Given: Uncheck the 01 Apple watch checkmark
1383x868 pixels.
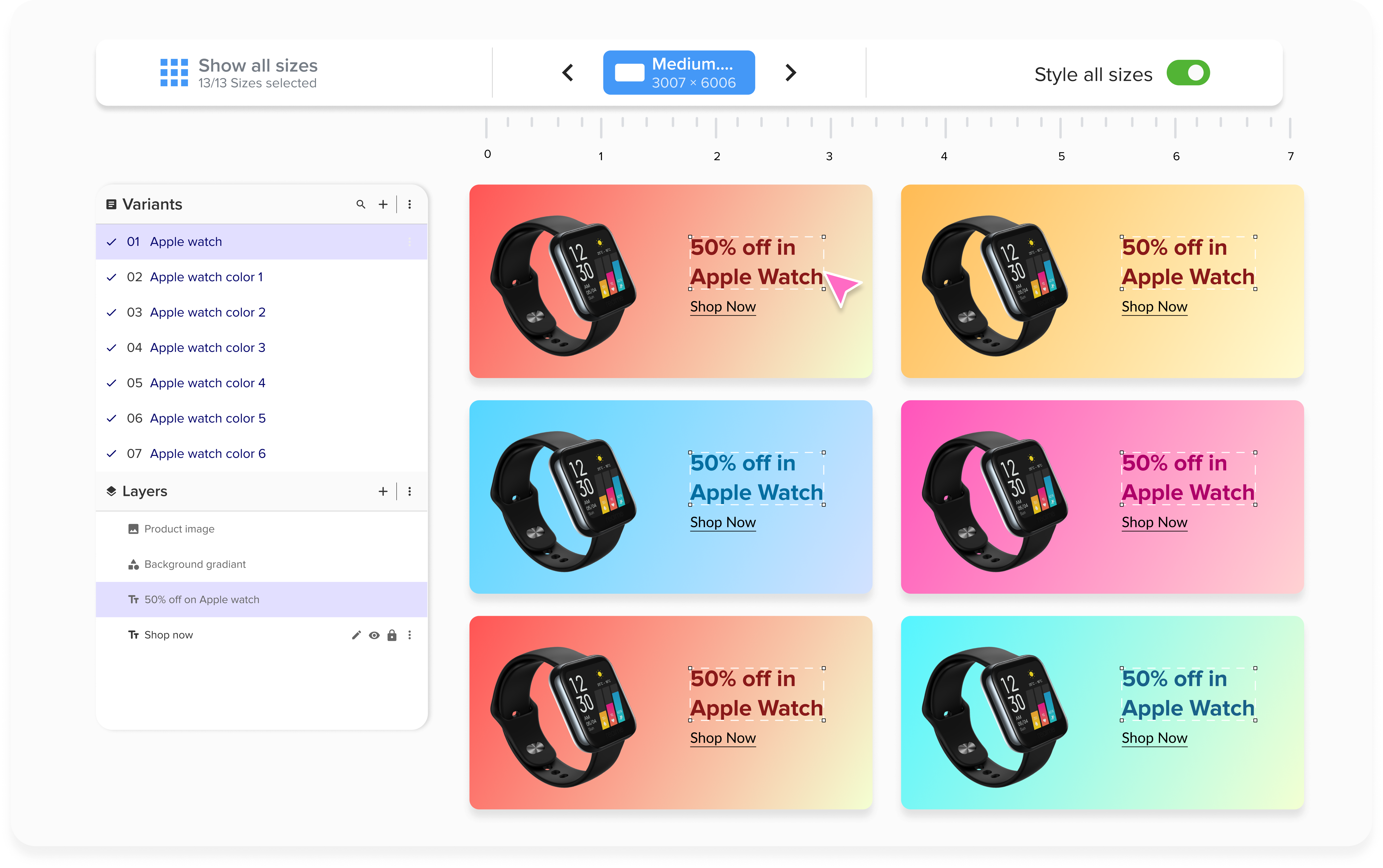Looking at the screenshot, I should [x=111, y=242].
